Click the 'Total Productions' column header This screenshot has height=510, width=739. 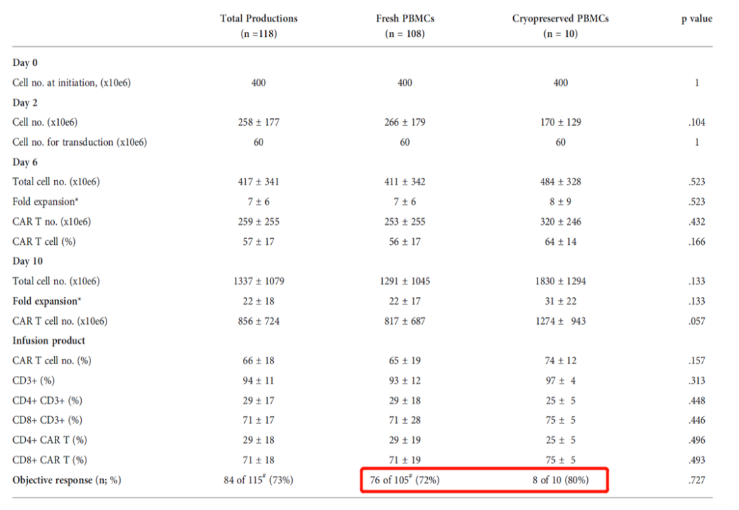(258, 18)
